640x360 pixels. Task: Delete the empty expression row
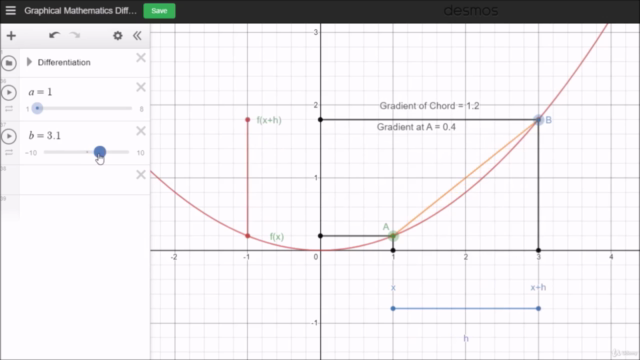(x=141, y=175)
